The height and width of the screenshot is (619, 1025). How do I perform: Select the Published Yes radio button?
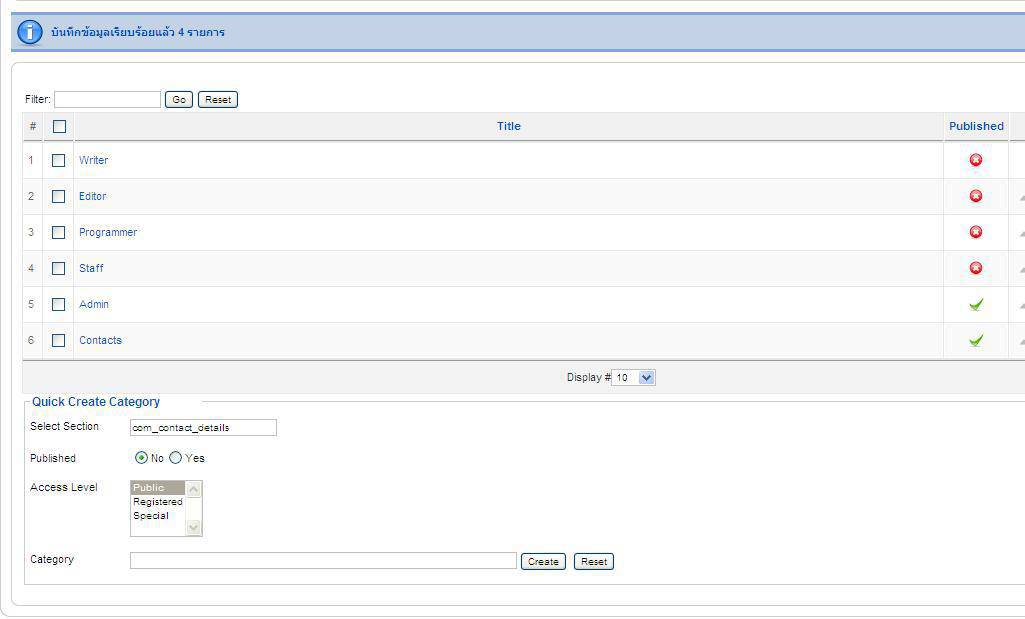tap(175, 458)
